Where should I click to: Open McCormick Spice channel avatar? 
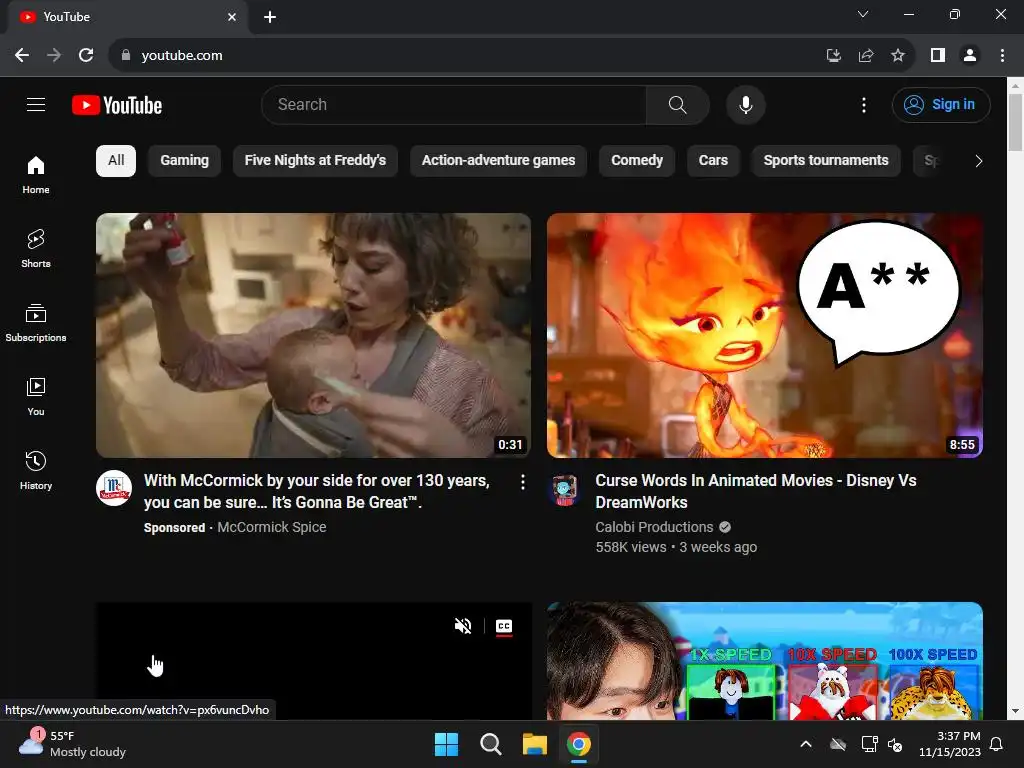[114, 488]
